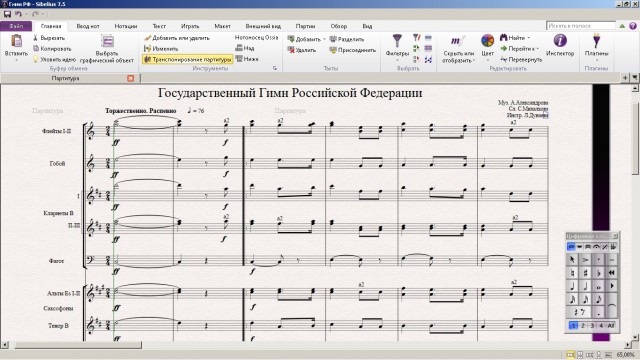Click the horizontal scrollbar thumb
This screenshot has width=640, height=360.
tap(78, 345)
